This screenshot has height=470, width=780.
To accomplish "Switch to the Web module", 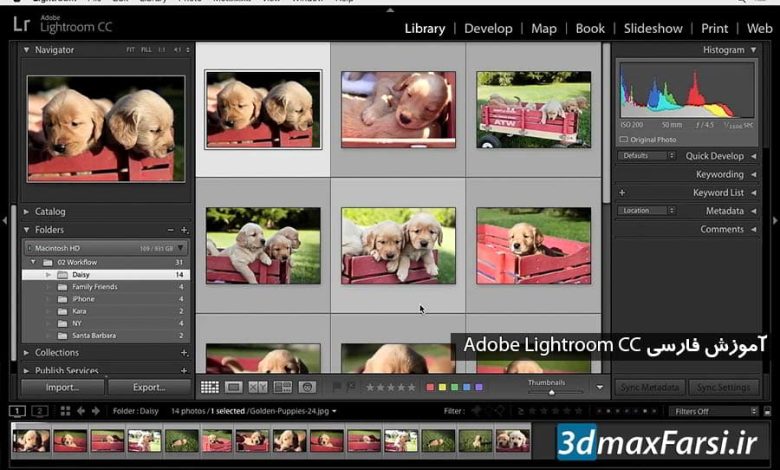I will pos(759,28).
